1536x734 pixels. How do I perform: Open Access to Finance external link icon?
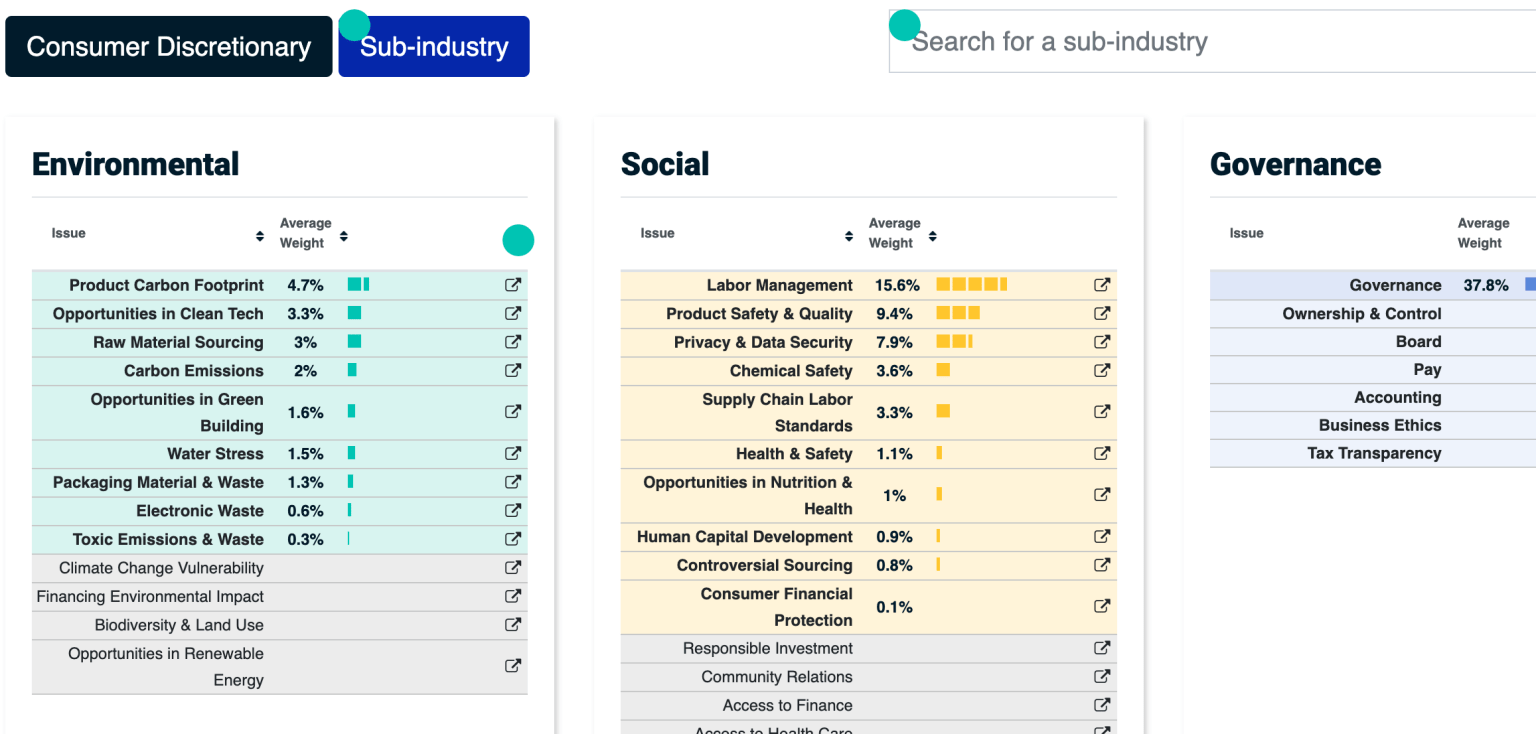[x=1101, y=705]
